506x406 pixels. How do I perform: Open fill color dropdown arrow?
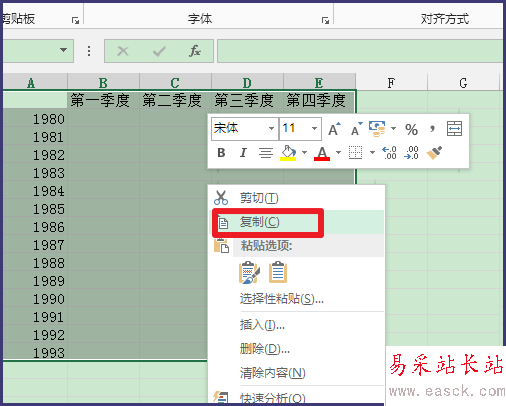tap(304, 153)
